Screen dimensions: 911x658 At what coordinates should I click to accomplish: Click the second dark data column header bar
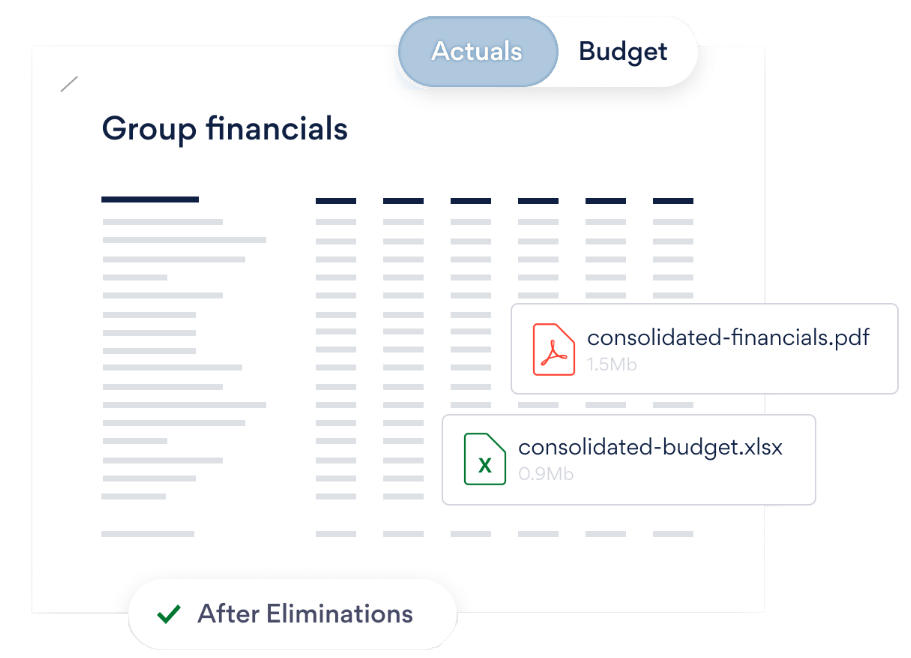(403, 201)
